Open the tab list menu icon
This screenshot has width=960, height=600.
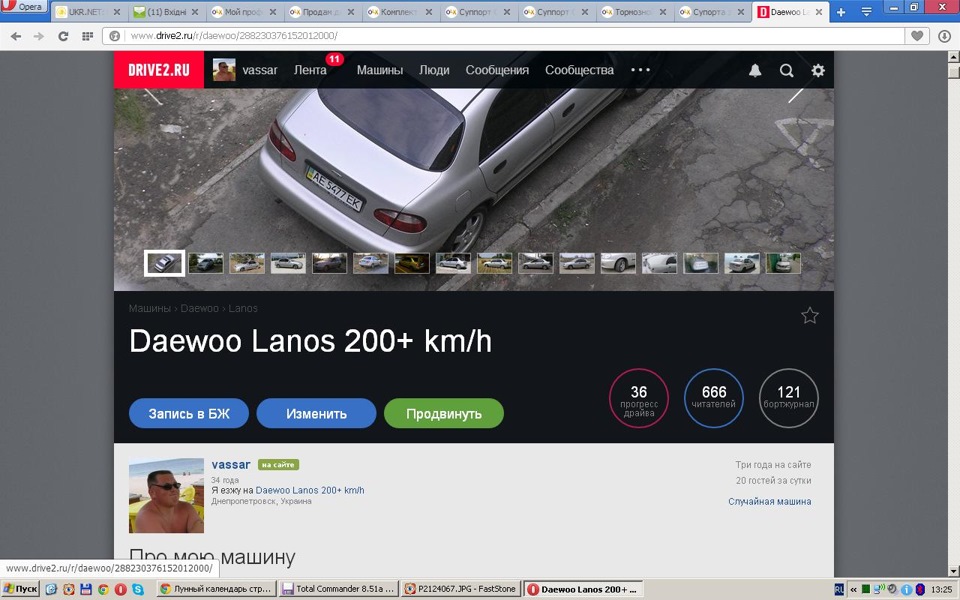[x=866, y=12]
